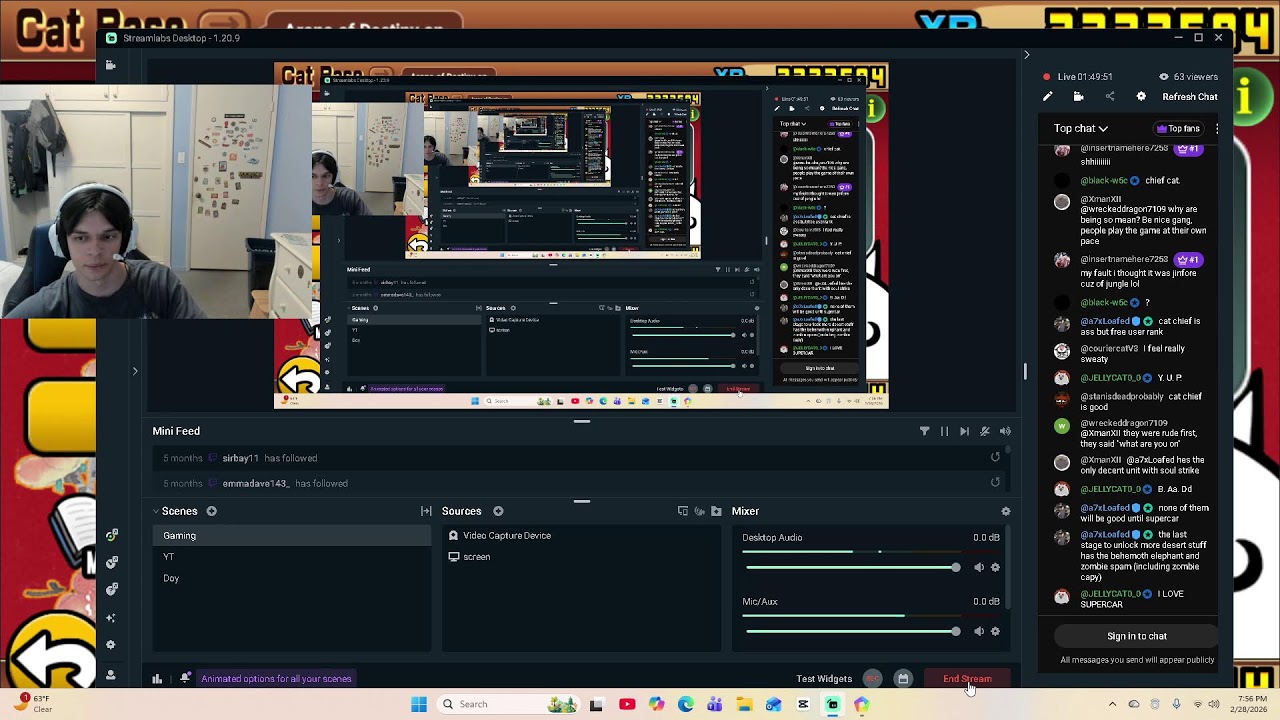Open Mixer advanced audio settings gear
Viewport: 1280px width, 720px height.
click(1006, 511)
